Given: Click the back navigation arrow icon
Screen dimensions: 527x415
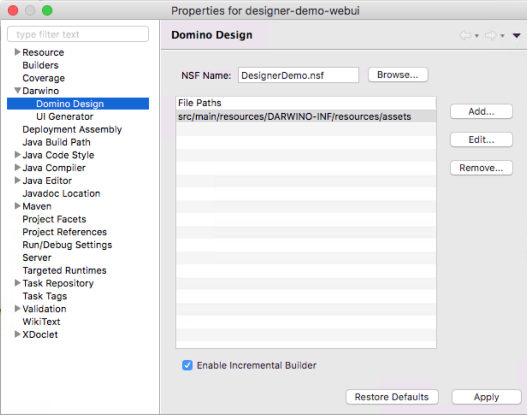Looking at the screenshot, I should pos(465,35).
